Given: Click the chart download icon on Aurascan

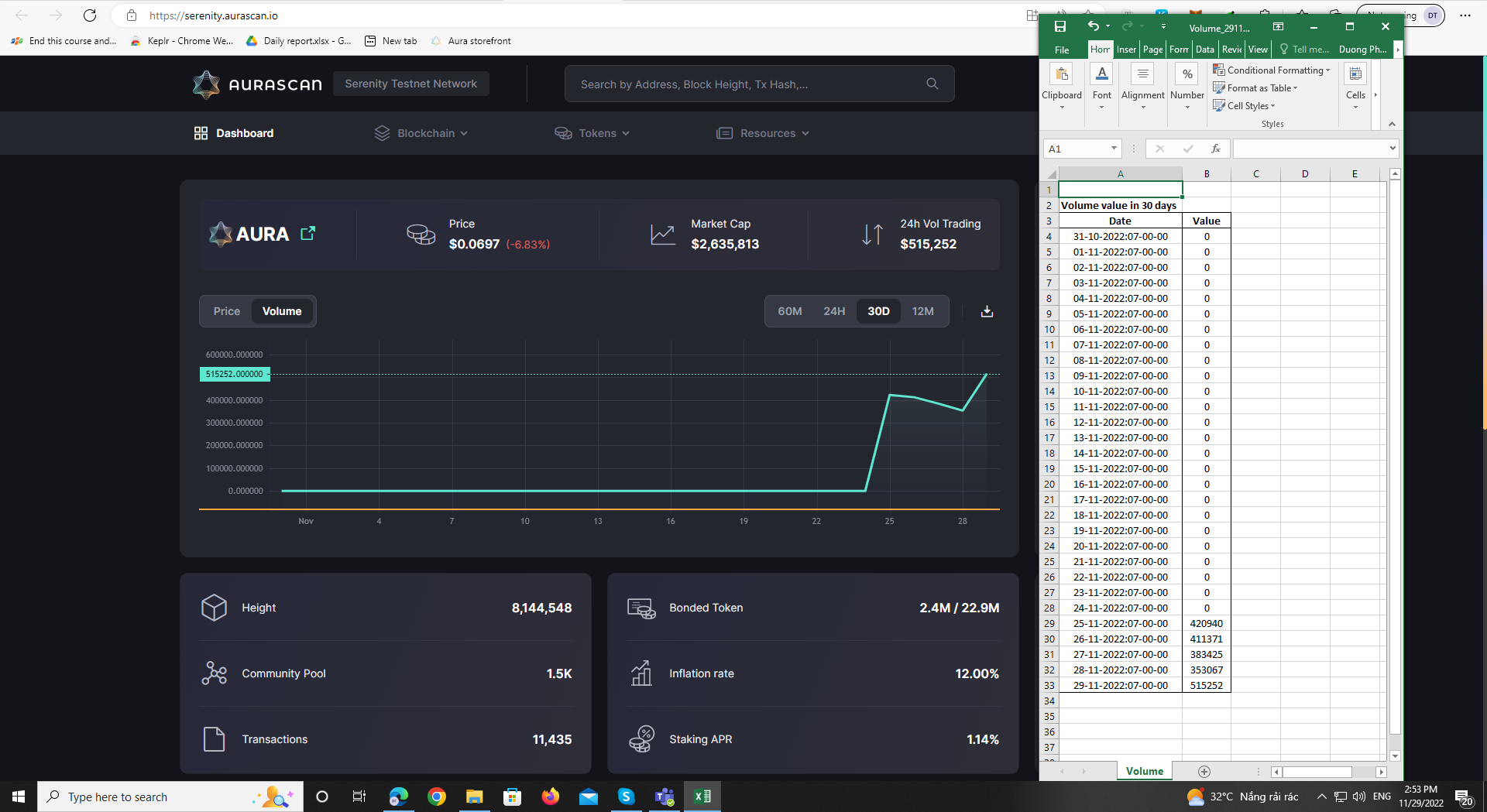Looking at the screenshot, I should pyautogui.click(x=987, y=310).
